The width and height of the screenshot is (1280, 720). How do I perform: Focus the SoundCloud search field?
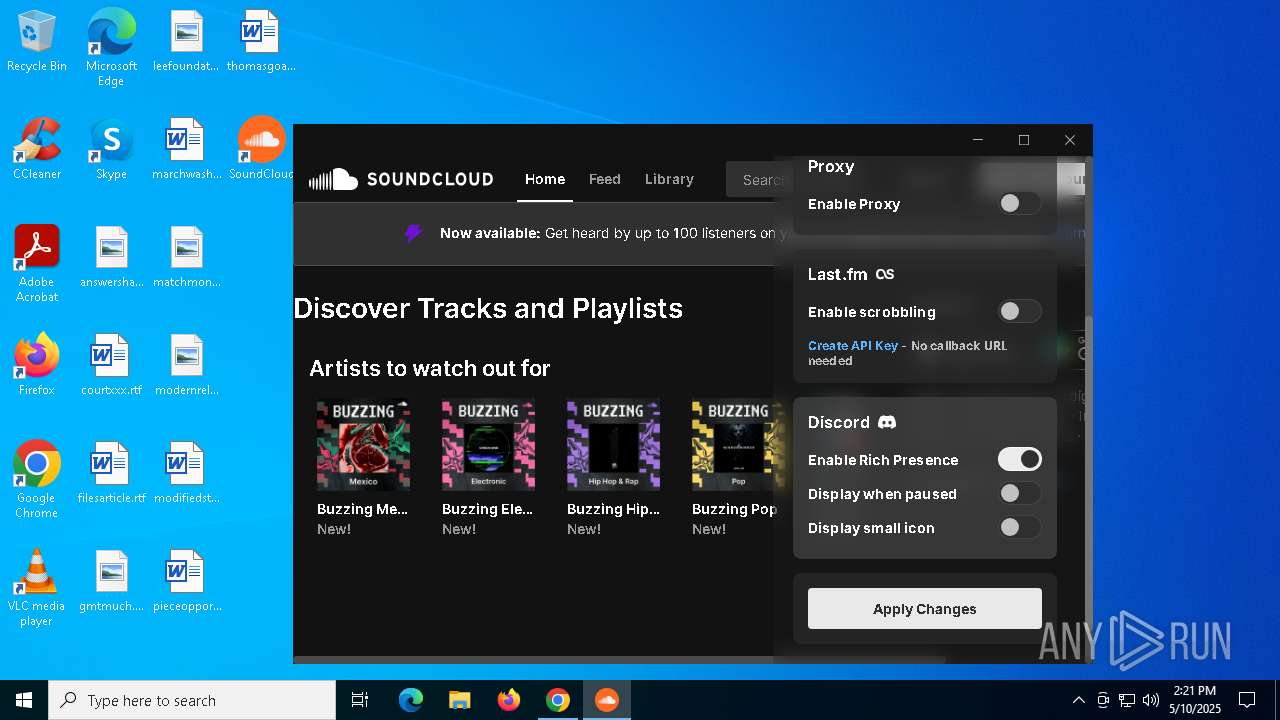pyautogui.click(x=756, y=180)
